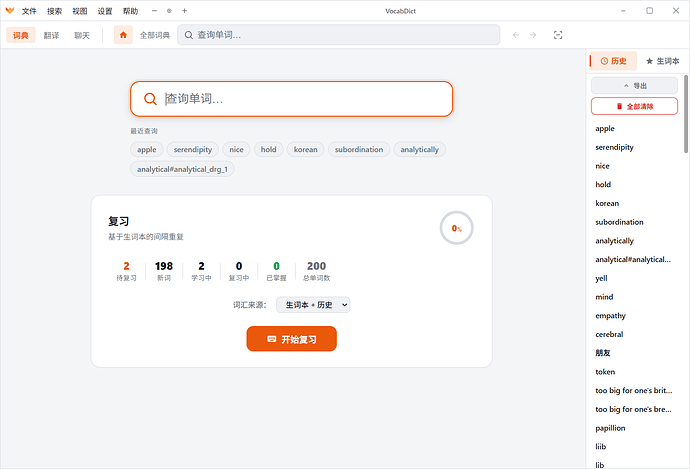
Task: Switch to the 翻译 tab
Action: point(51,35)
